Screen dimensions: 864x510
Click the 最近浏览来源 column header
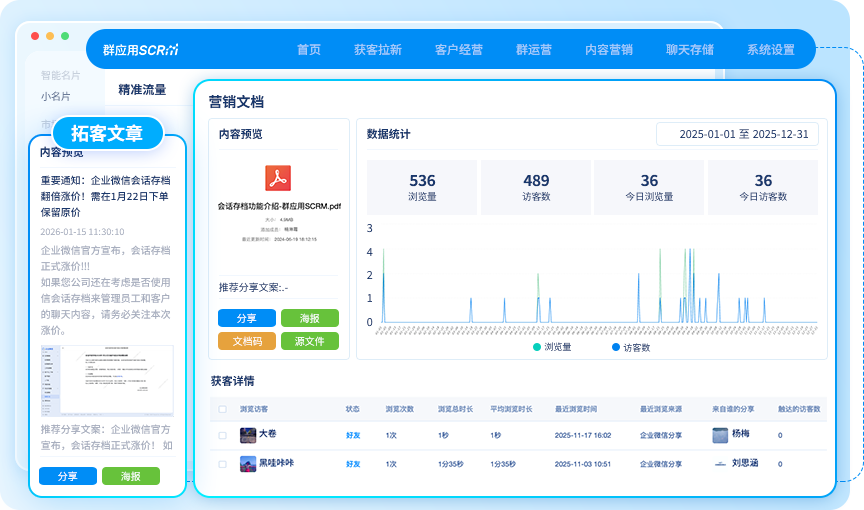coord(661,409)
